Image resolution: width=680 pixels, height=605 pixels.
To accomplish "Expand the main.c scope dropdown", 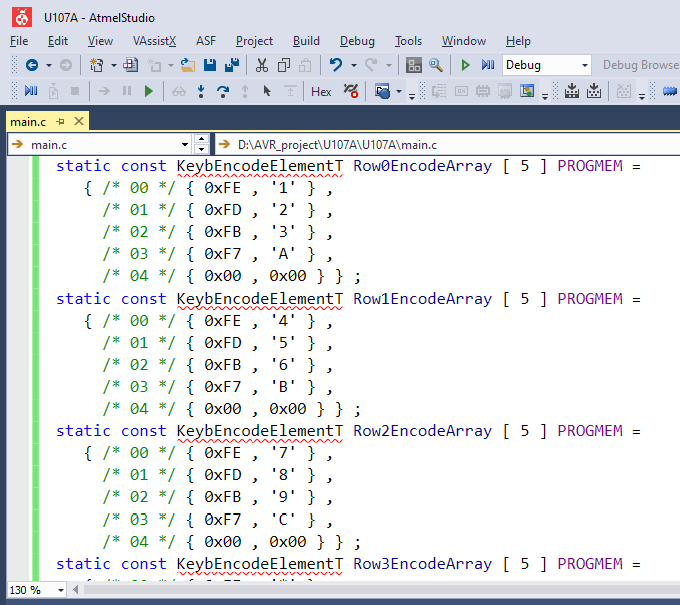I will click(x=184, y=145).
